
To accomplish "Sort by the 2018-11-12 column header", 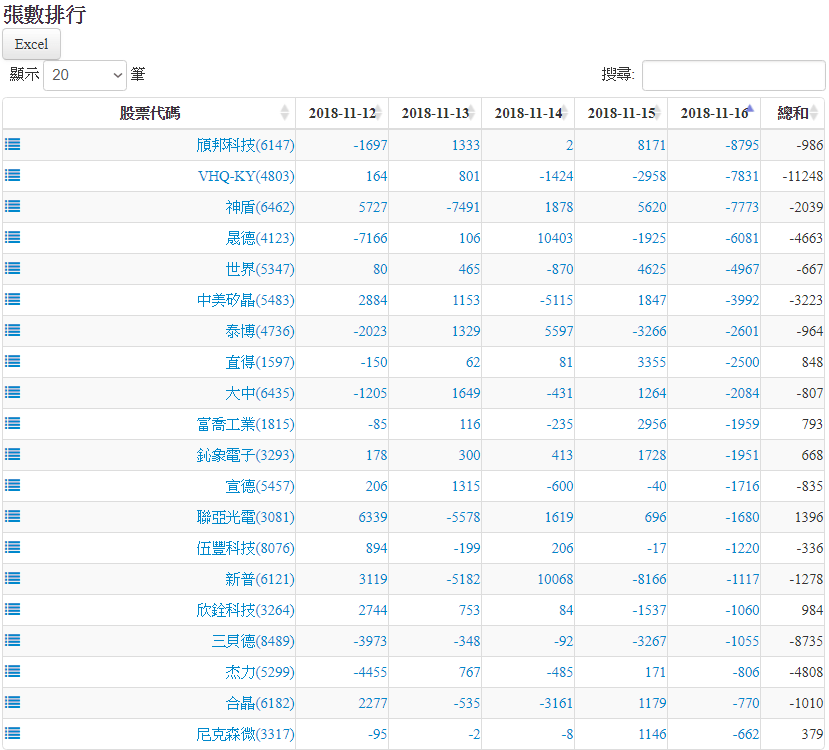I will coord(342,113).
